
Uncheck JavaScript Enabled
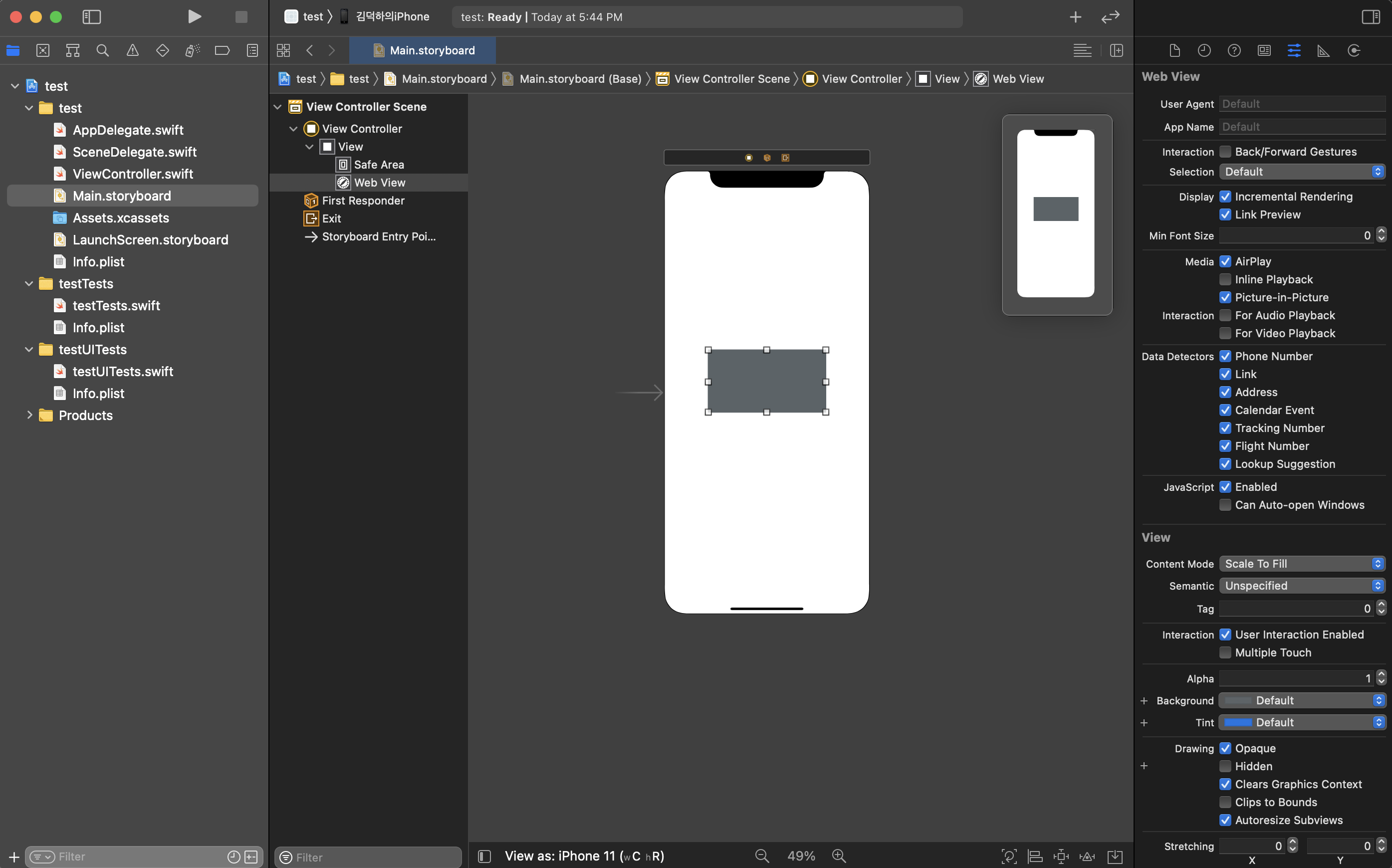1225,487
